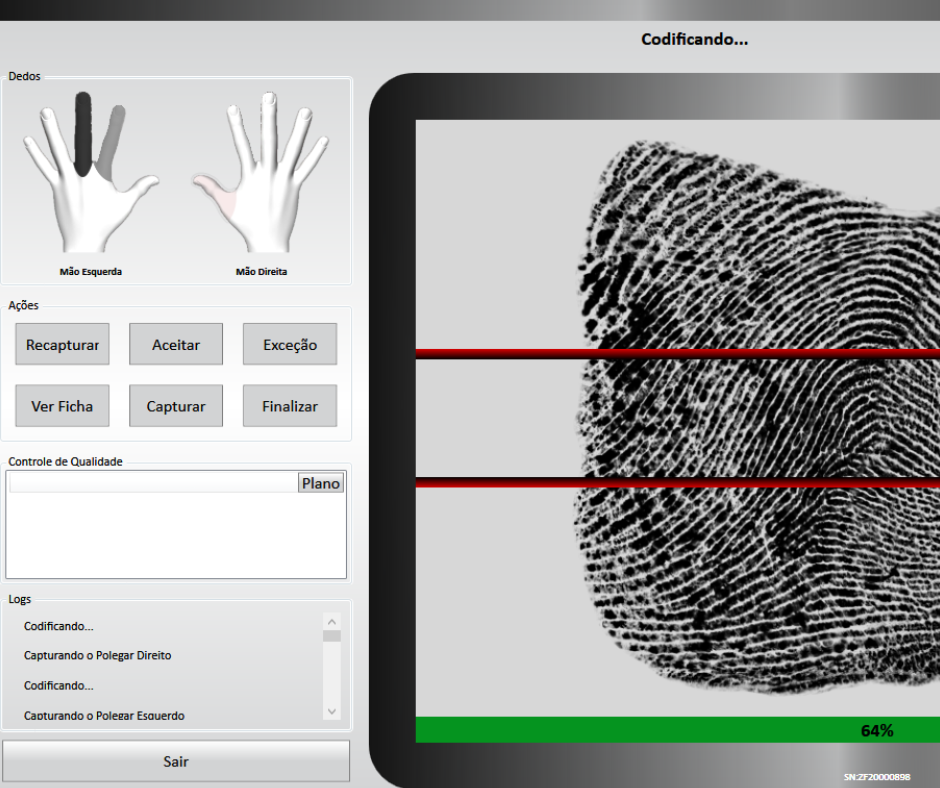This screenshot has width=940, height=788.
Task: Click the Recapturar button
Action: pos(62,344)
